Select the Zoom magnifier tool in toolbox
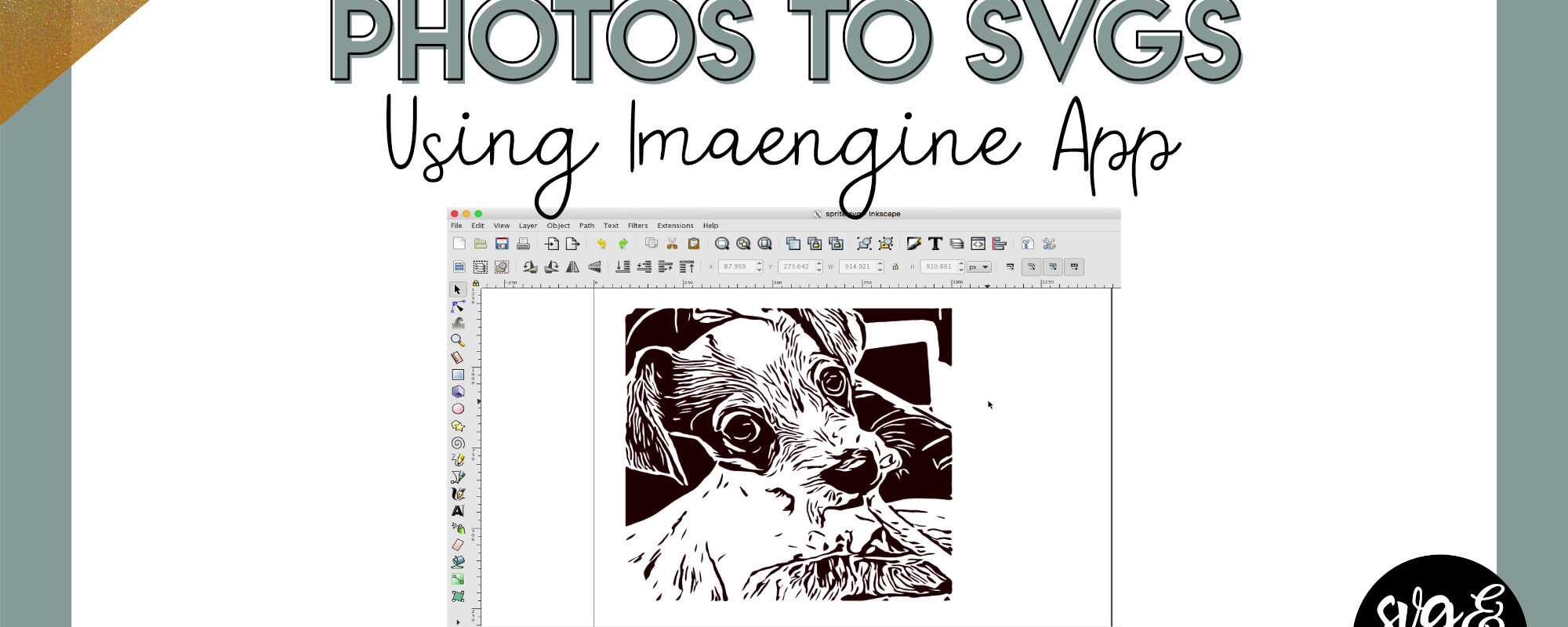 458,340
